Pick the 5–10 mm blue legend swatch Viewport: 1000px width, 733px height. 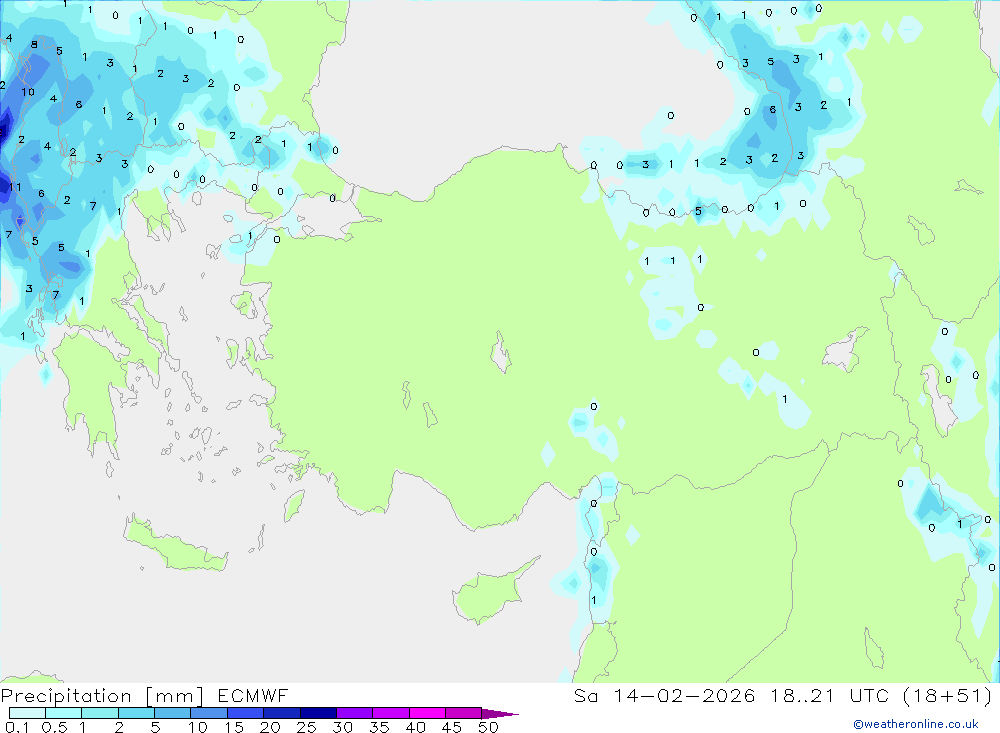[x=172, y=713]
